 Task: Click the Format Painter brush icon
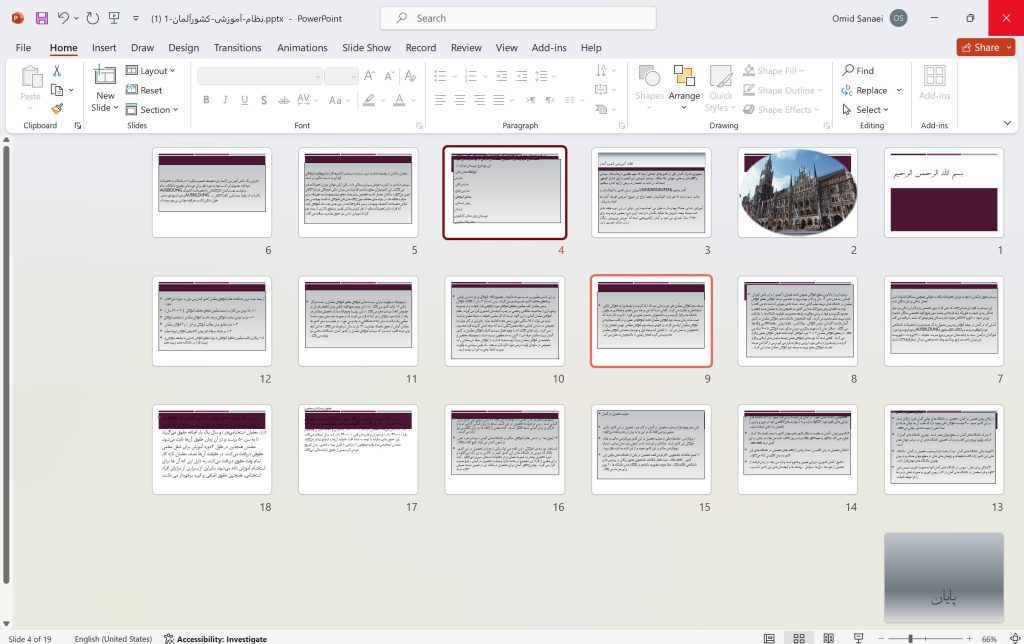click(x=57, y=108)
